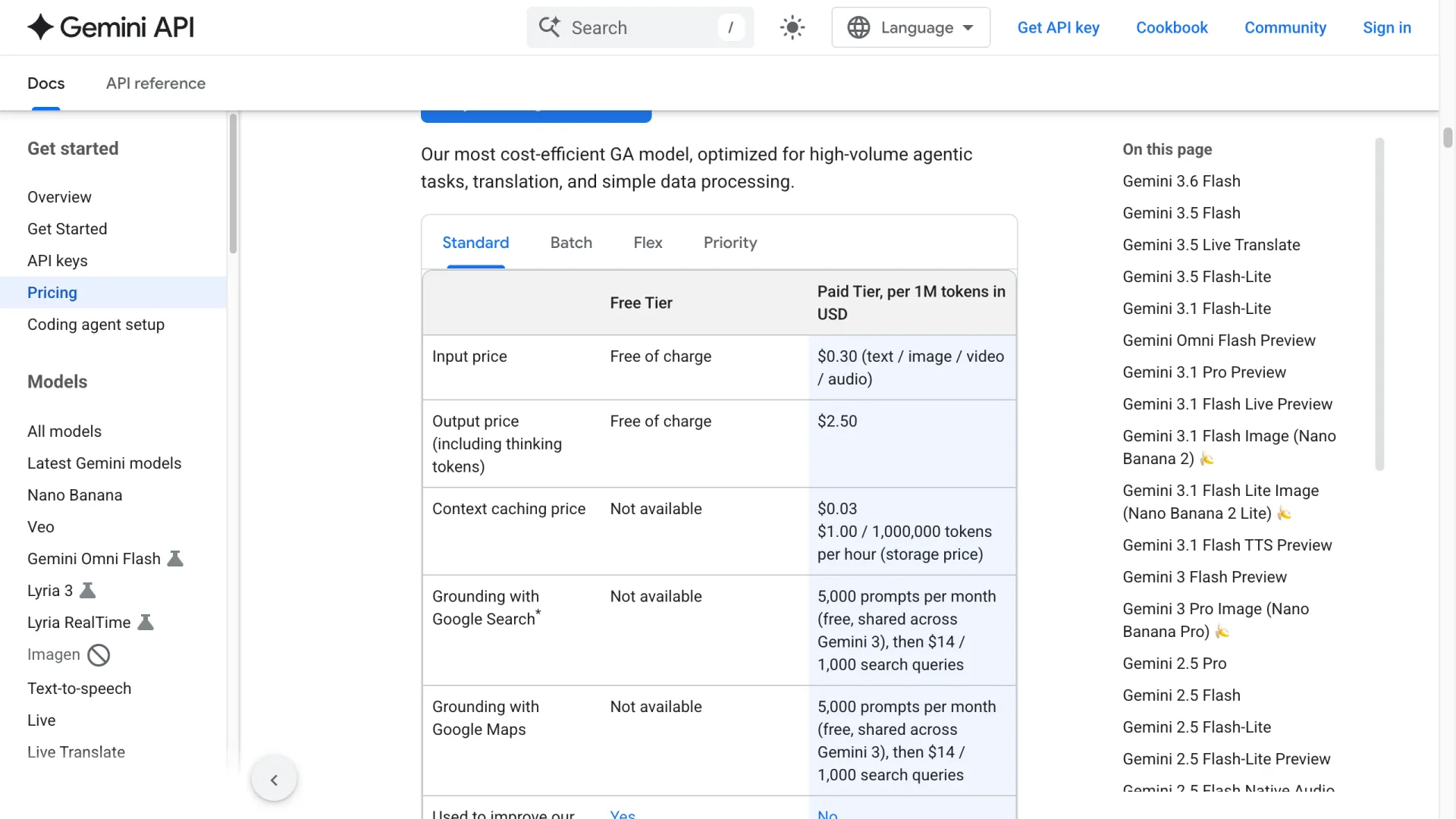Click the Free Tier column header
This screenshot has width=1456, height=819.
tap(641, 303)
